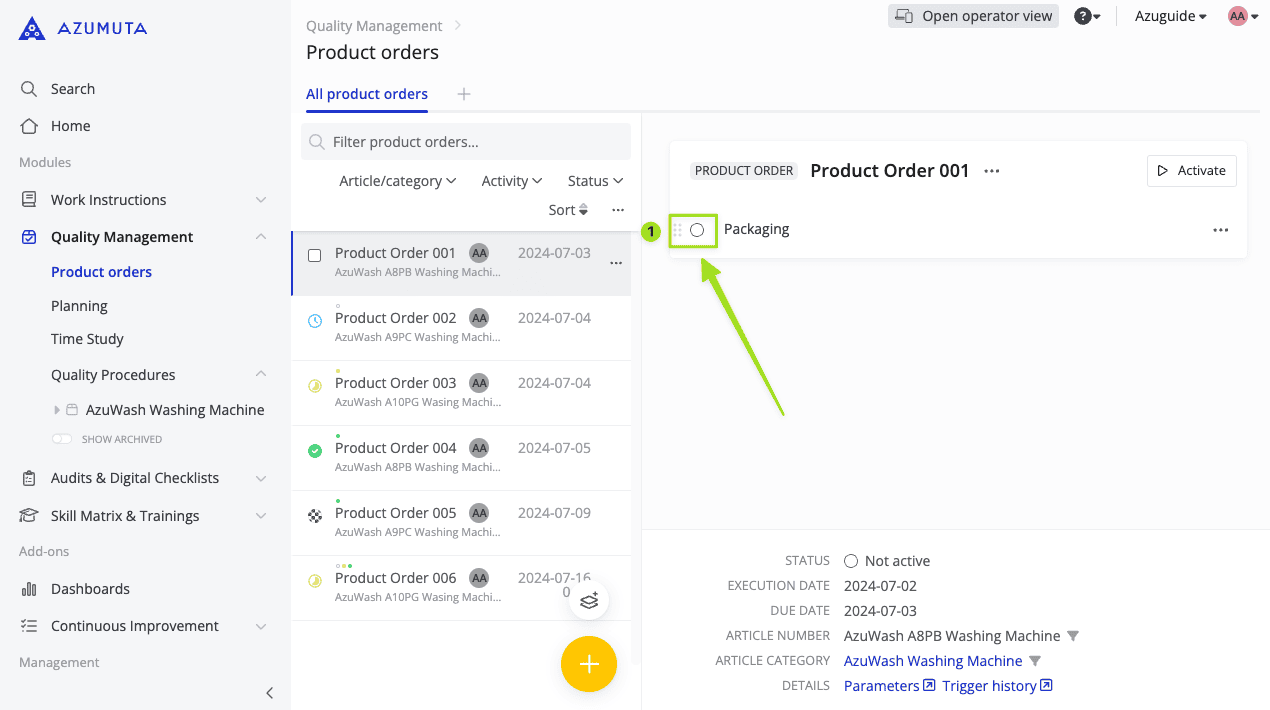Click Sort to reorder product orders

point(567,209)
